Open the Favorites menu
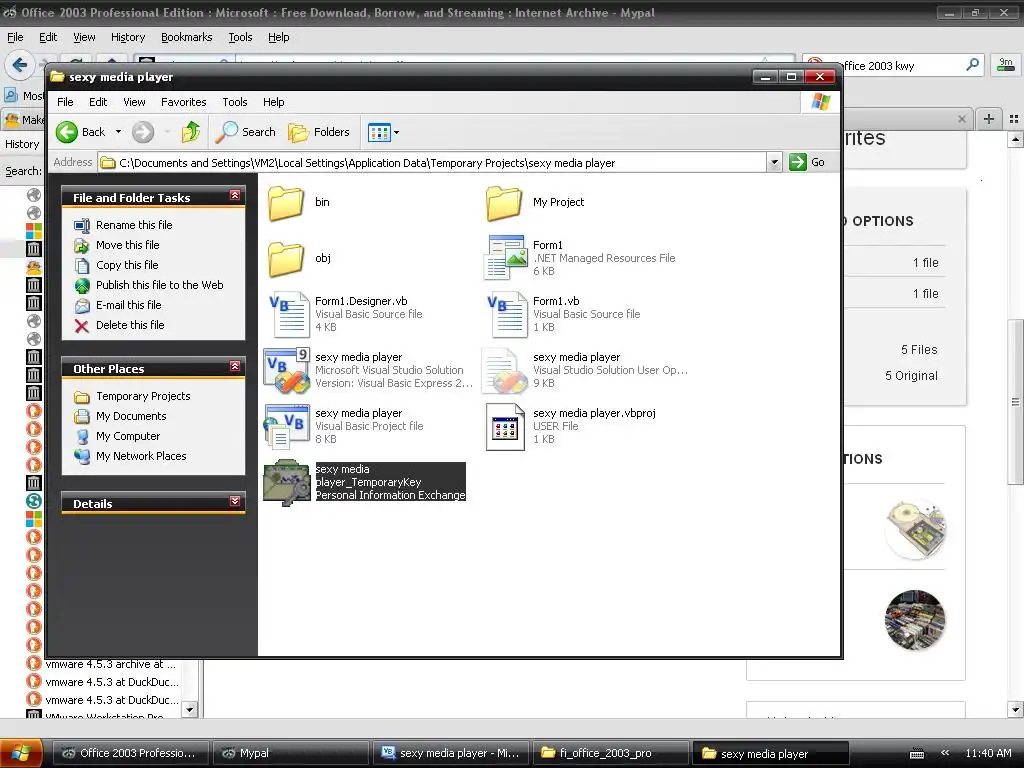The image size is (1024, 768). click(x=184, y=102)
